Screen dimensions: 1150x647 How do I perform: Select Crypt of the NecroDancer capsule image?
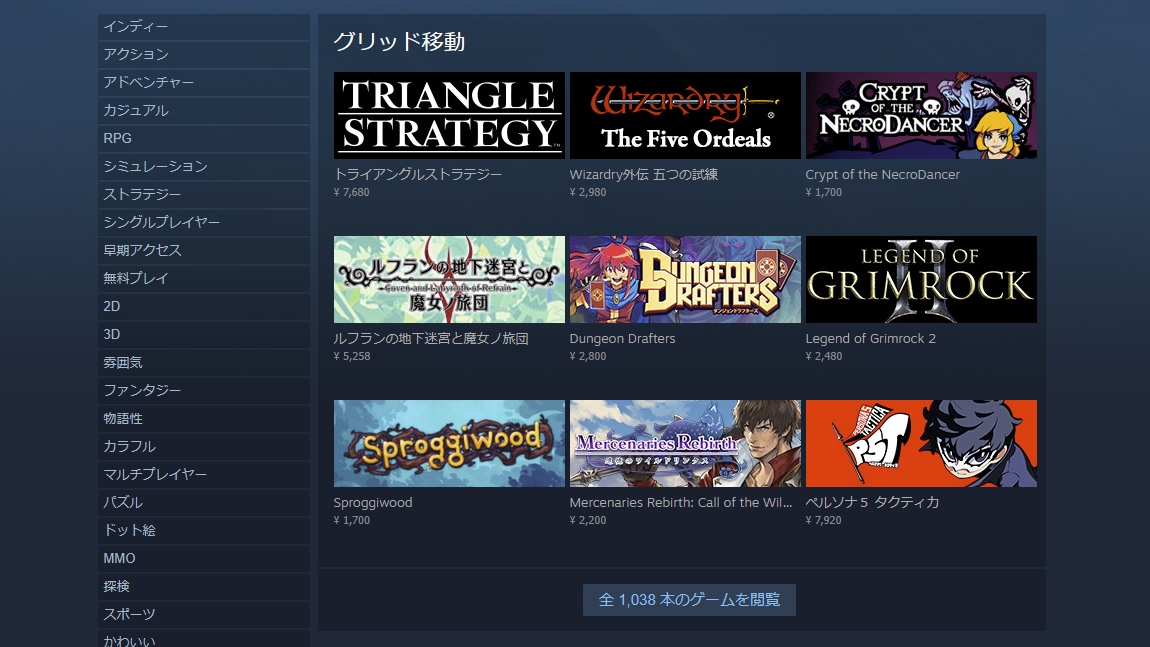point(921,115)
